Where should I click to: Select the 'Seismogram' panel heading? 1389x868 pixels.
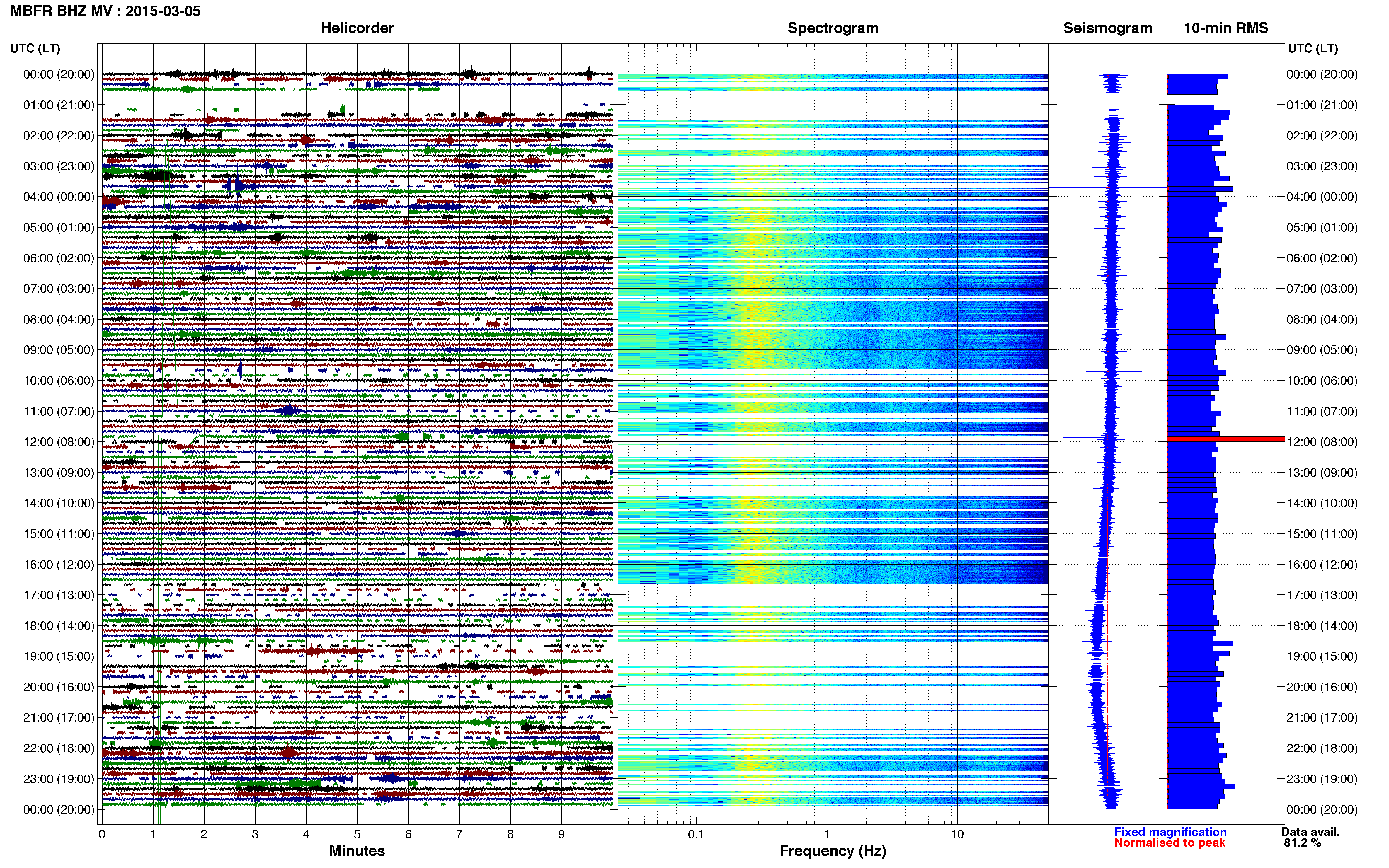1107,28
